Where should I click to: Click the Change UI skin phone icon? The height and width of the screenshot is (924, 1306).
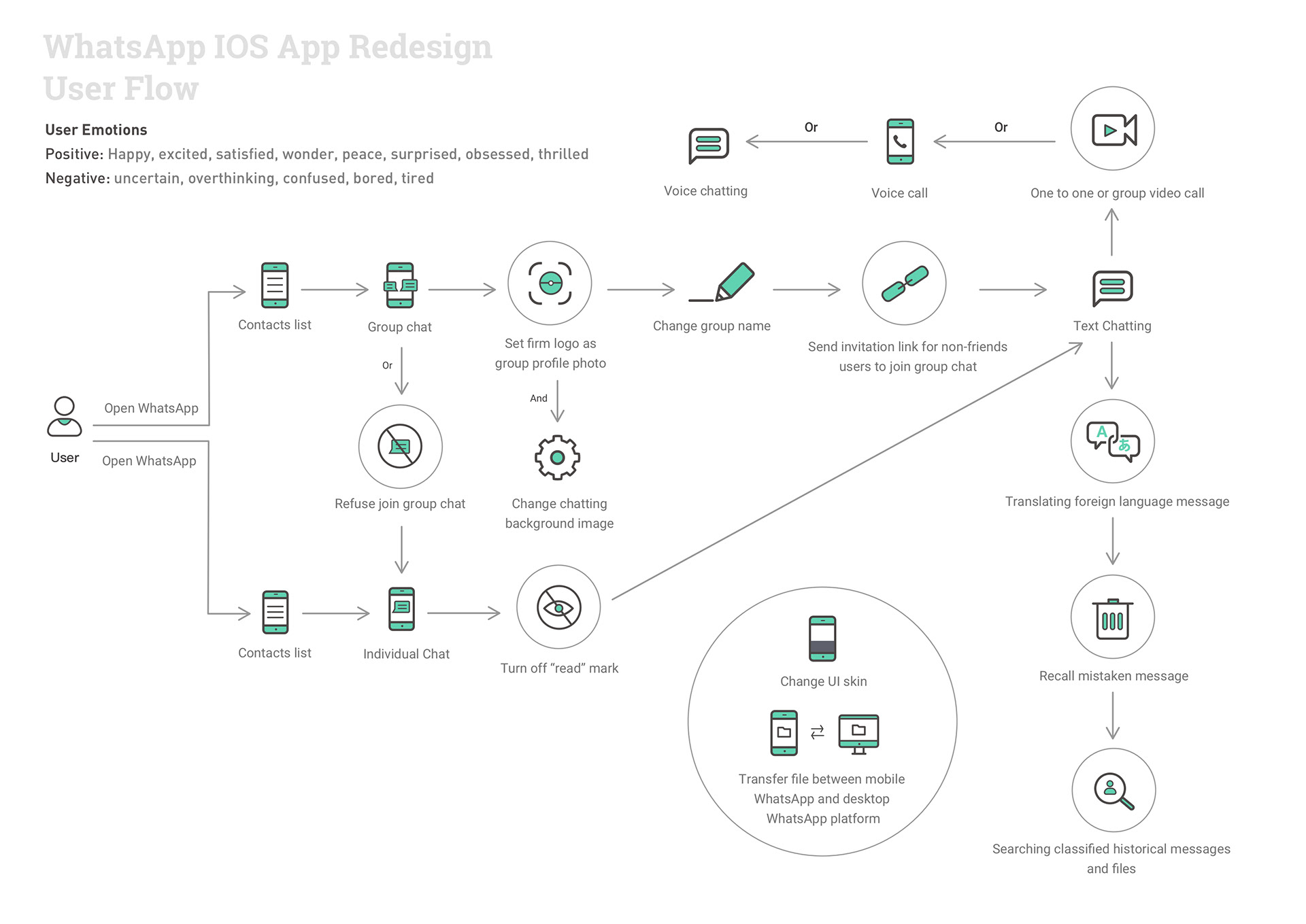[822, 638]
